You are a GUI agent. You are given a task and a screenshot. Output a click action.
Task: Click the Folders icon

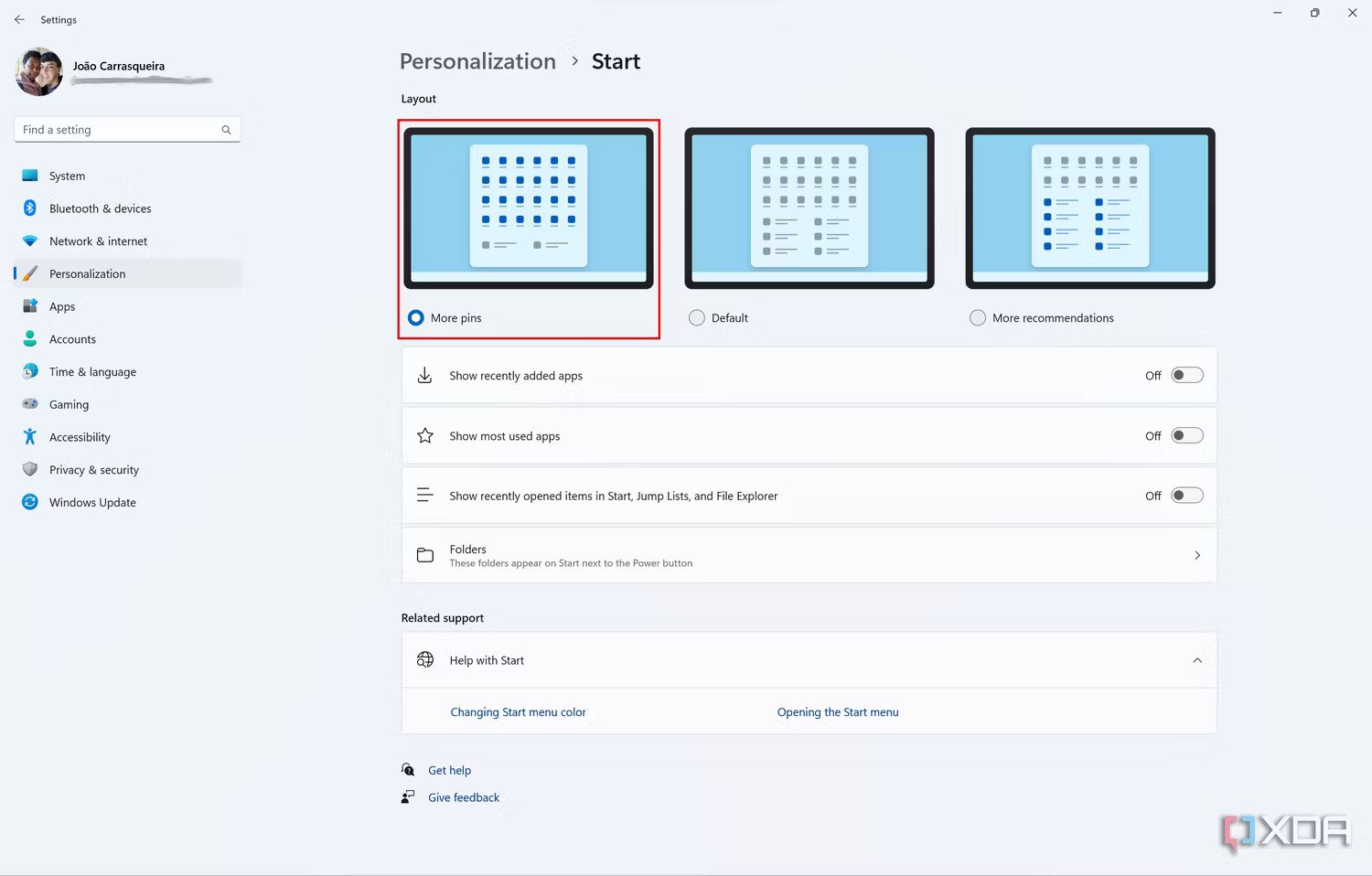point(425,555)
